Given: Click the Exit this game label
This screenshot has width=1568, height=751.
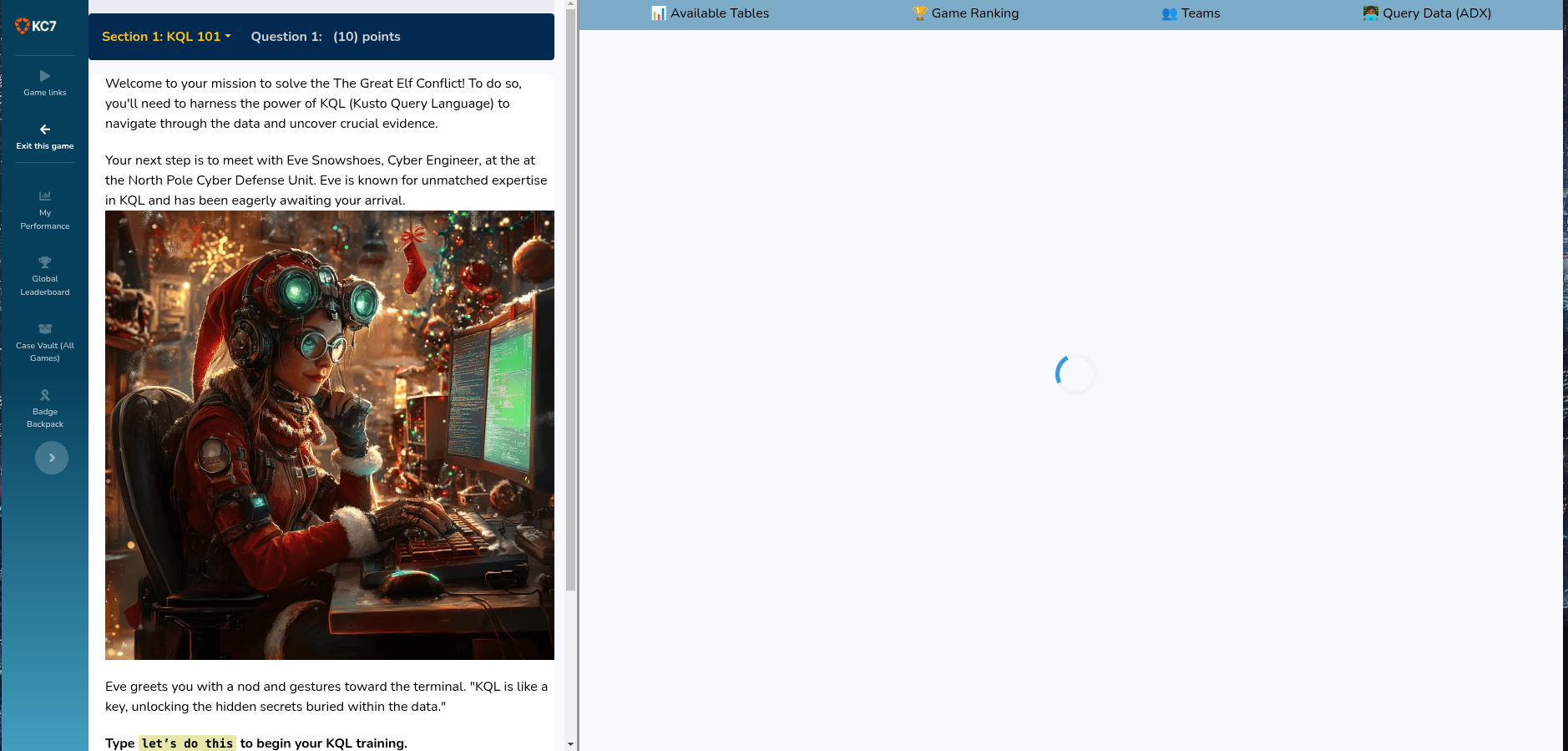Looking at the screenshot, I should tap(45, 146).
